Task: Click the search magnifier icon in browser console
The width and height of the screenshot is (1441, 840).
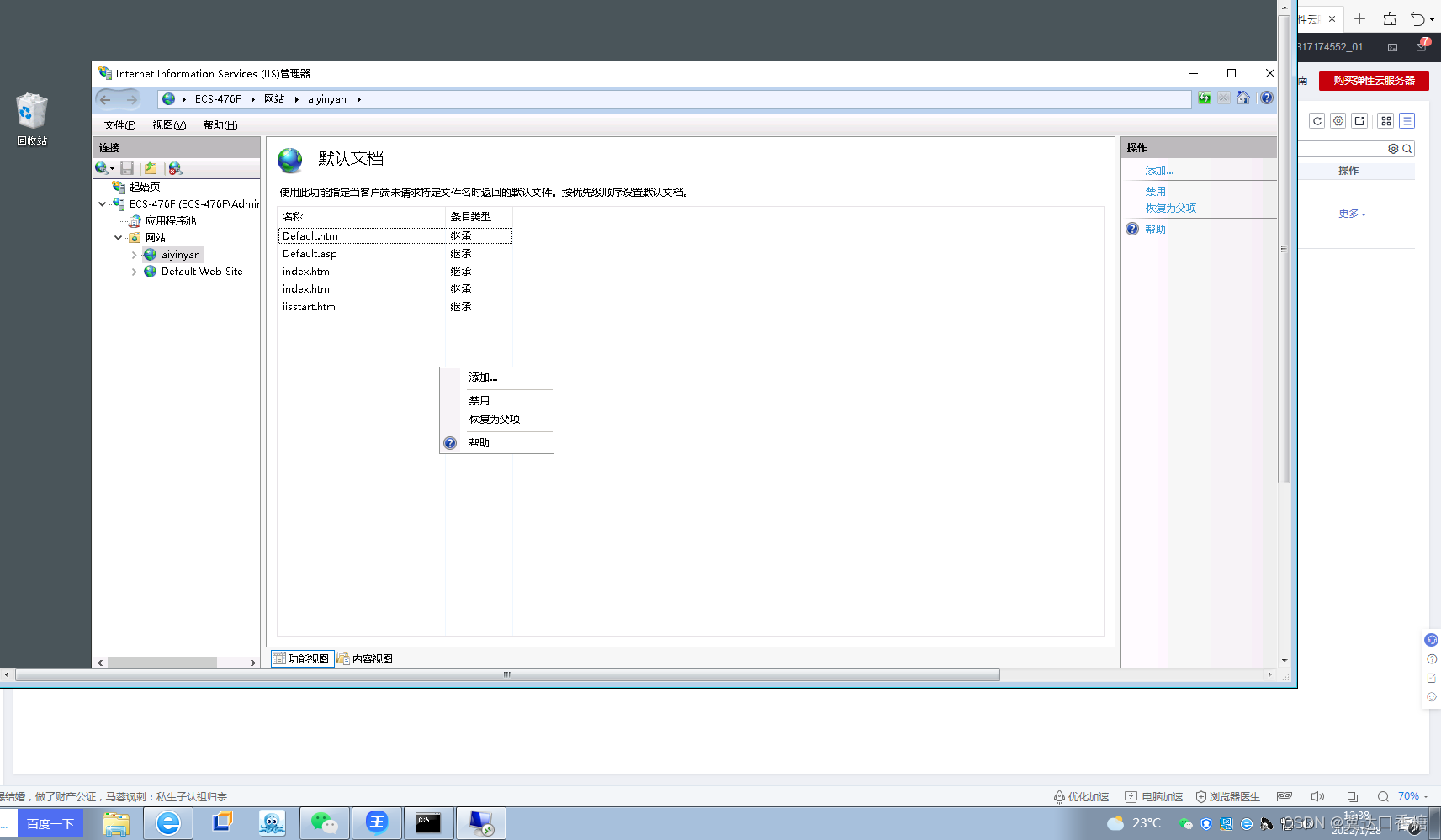Action: (1407, 149)
